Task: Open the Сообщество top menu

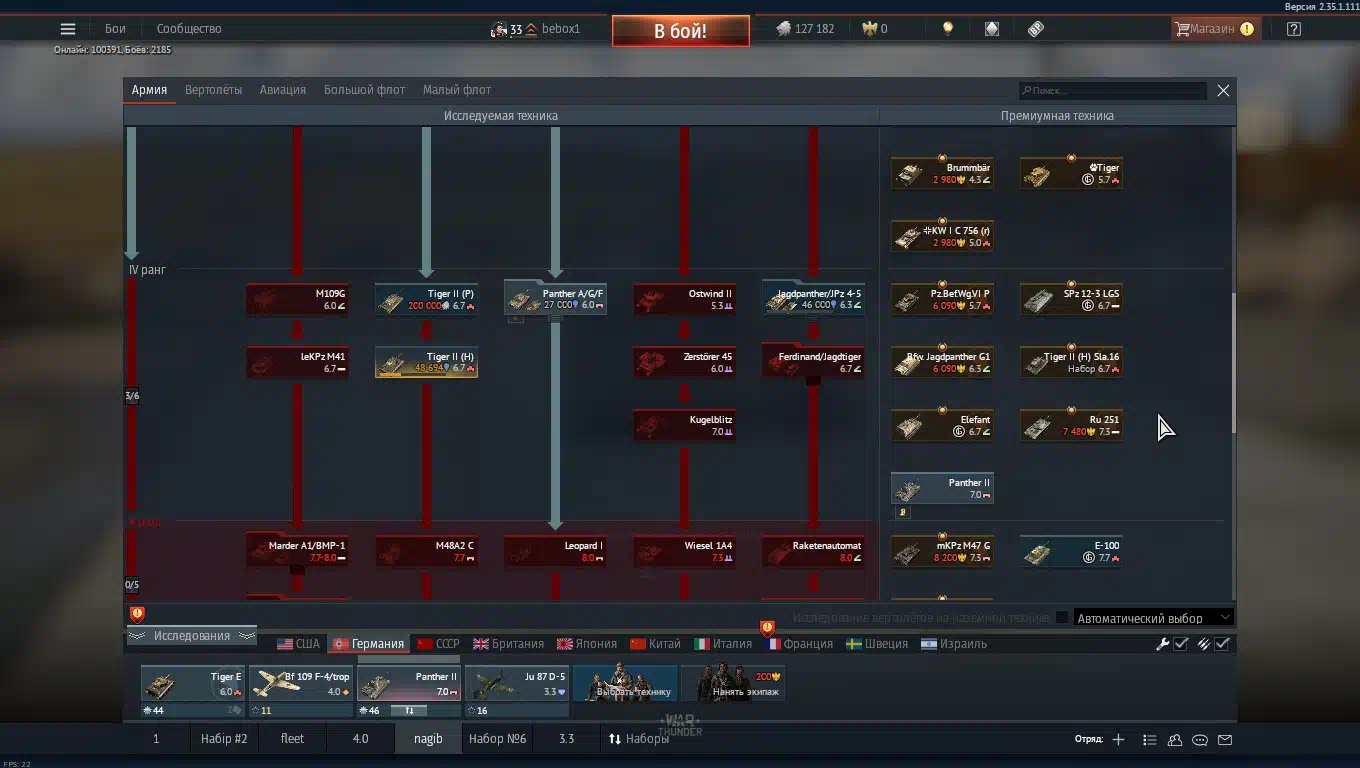Action: click(x=189, y=29)
